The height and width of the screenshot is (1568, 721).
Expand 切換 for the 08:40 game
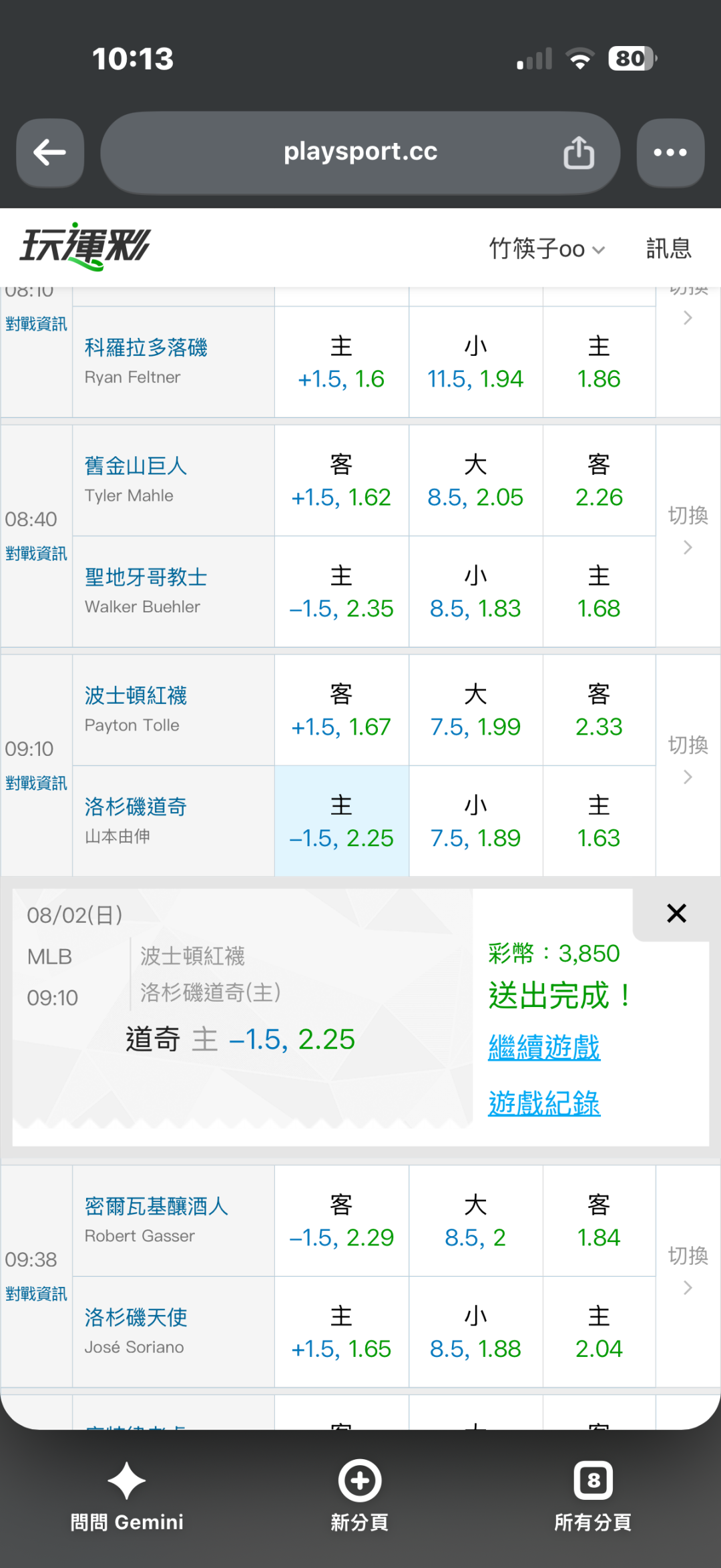pos(688,530)
